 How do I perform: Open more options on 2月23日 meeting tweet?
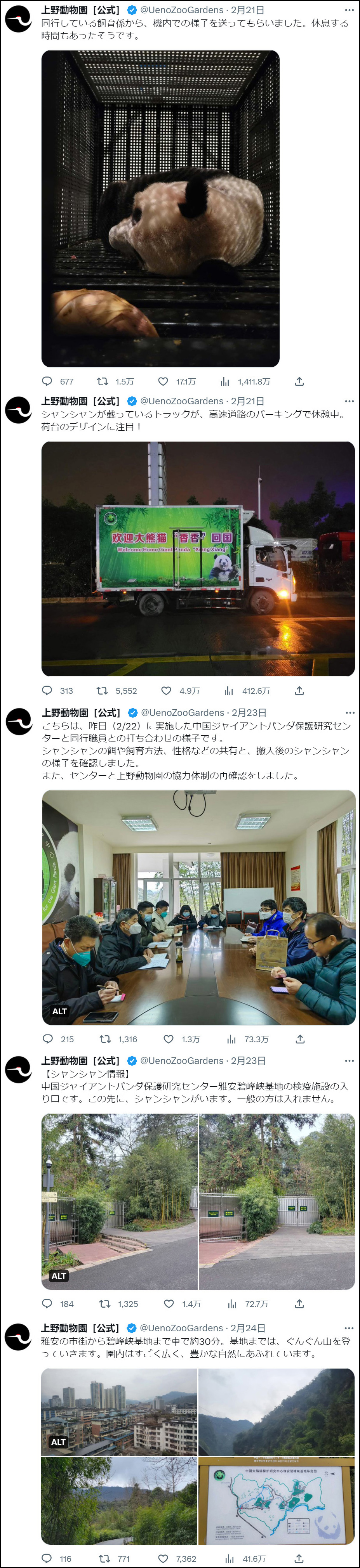tap(350, 713)
